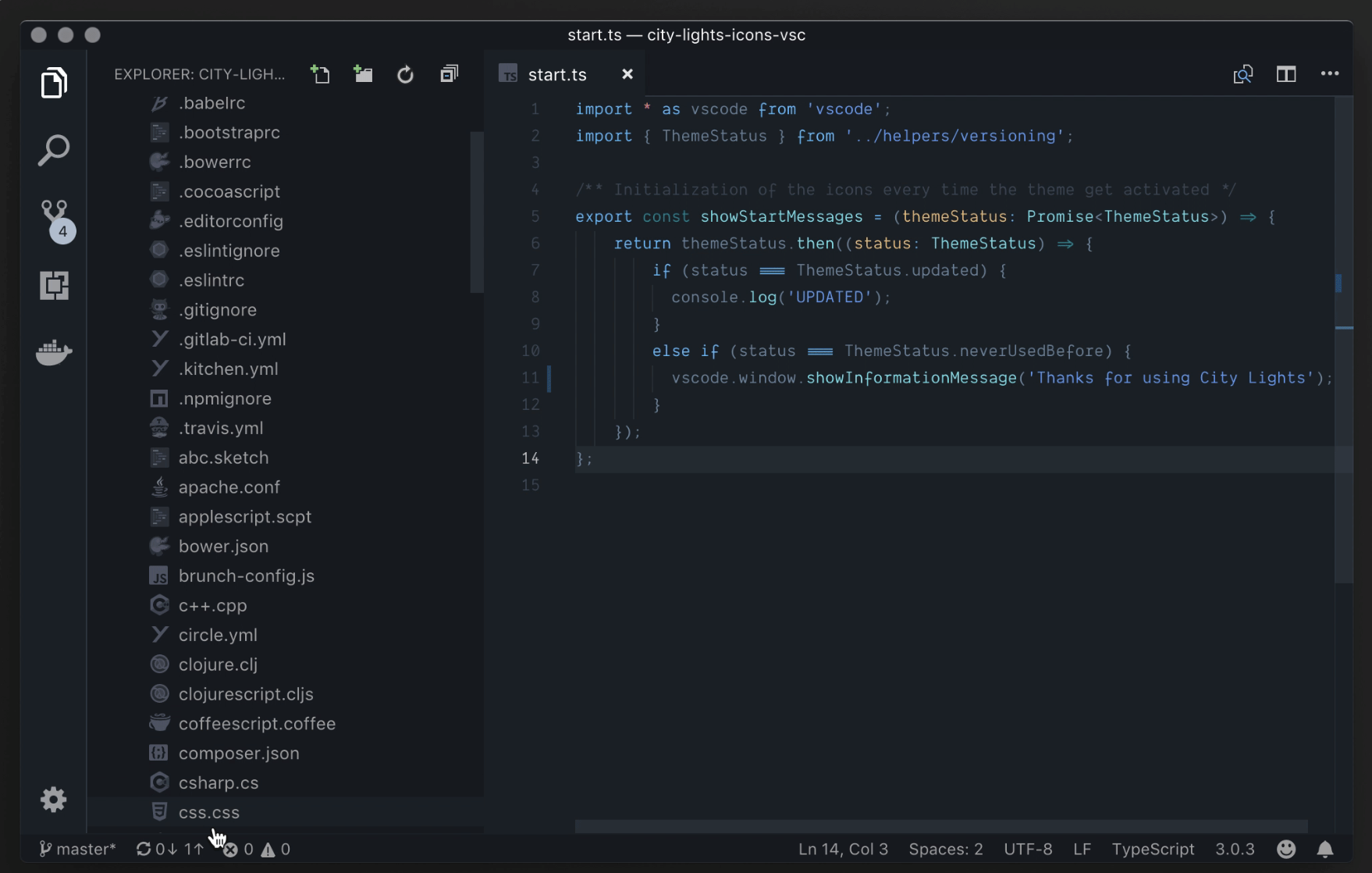Open css.css in the file explorer
The height and width of the screenshot is (873, 1372).
(208, 812)
